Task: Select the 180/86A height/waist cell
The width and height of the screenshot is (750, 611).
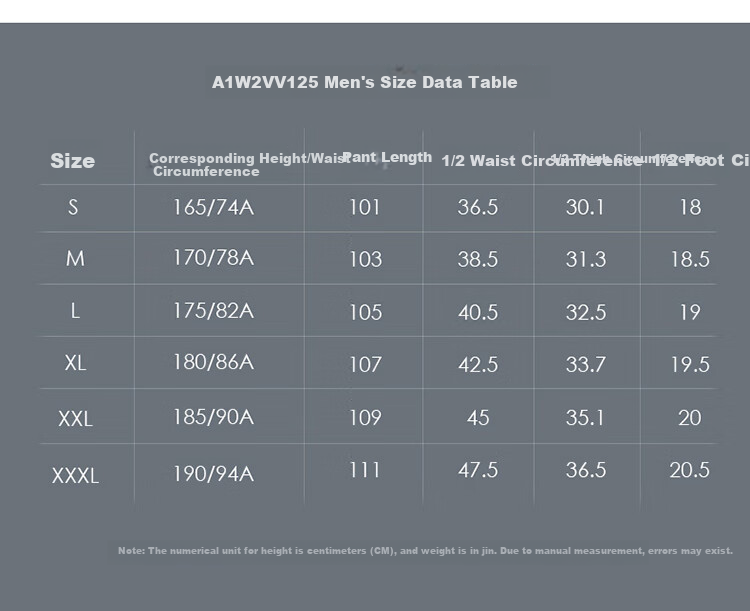Action: (213, 362)
